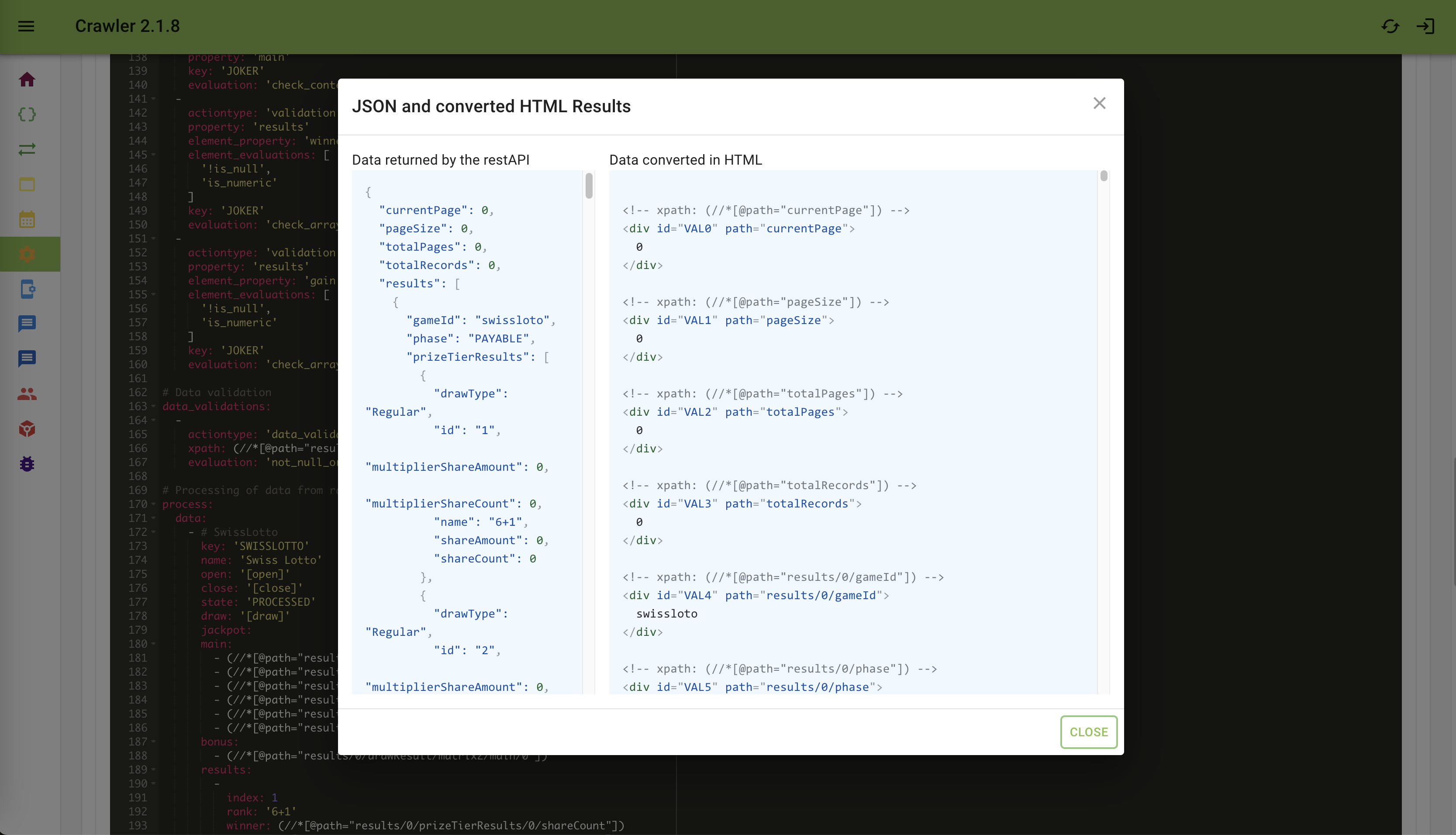Image resolution: width=1456 pixels, height=835 pixels.
Task: Open the users group sidebar icon
Action: pos(27,394)
